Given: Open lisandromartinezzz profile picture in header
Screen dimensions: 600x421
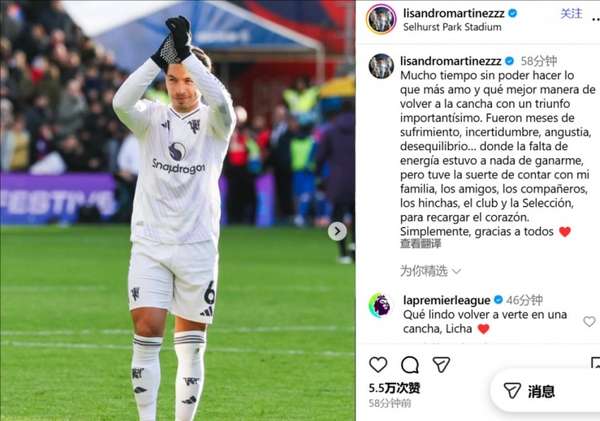Looking at the screenshot, I should point(381,19).
